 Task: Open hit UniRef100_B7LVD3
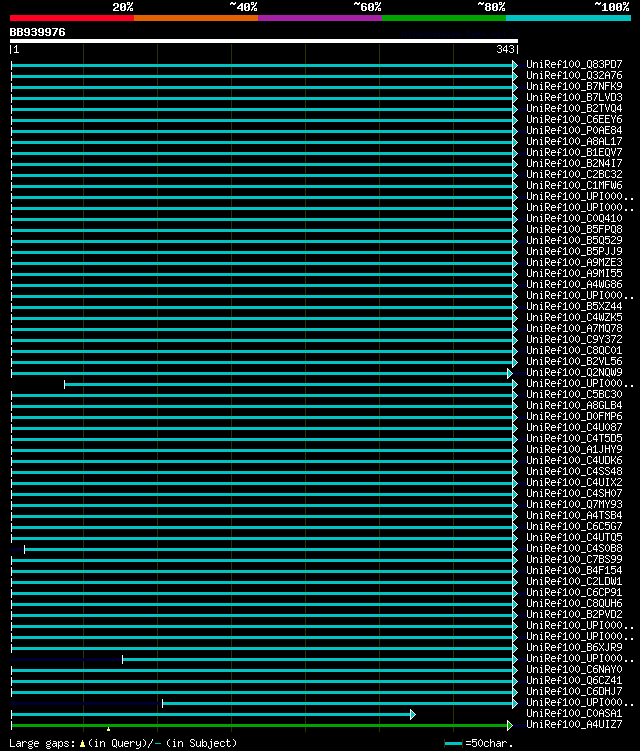click(x=574, y=97)
